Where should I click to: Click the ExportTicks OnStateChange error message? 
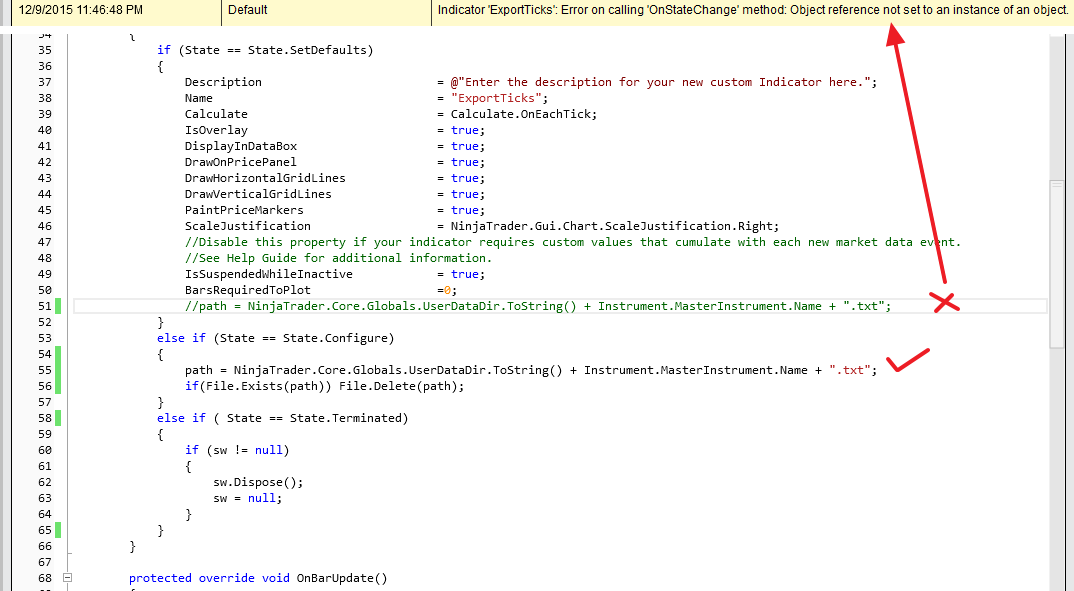753,10
